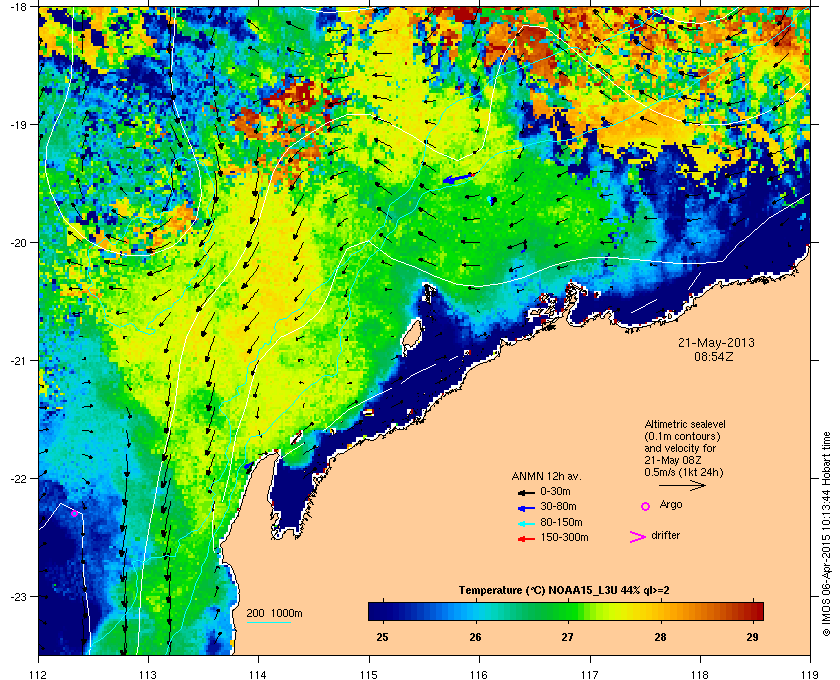This screenshot has width=840, height=680.
Task: Click the date text 21-May-2013
Action: pyautogui.click(x=716, y=342)
